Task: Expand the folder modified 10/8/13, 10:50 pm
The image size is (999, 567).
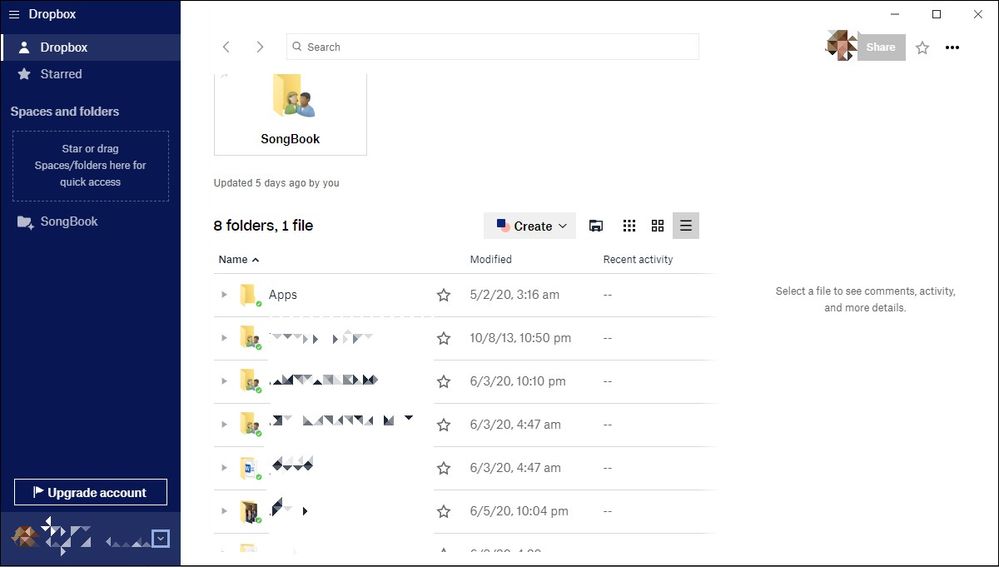Action: pyautogui.click(x=224, y=338)
